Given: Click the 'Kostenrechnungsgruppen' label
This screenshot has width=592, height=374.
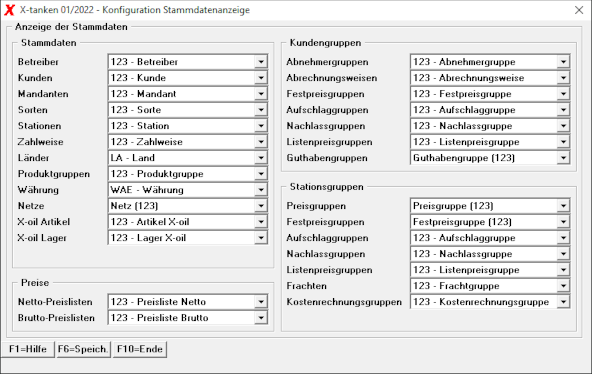Looking at the screenshot, I should (344, 302).
